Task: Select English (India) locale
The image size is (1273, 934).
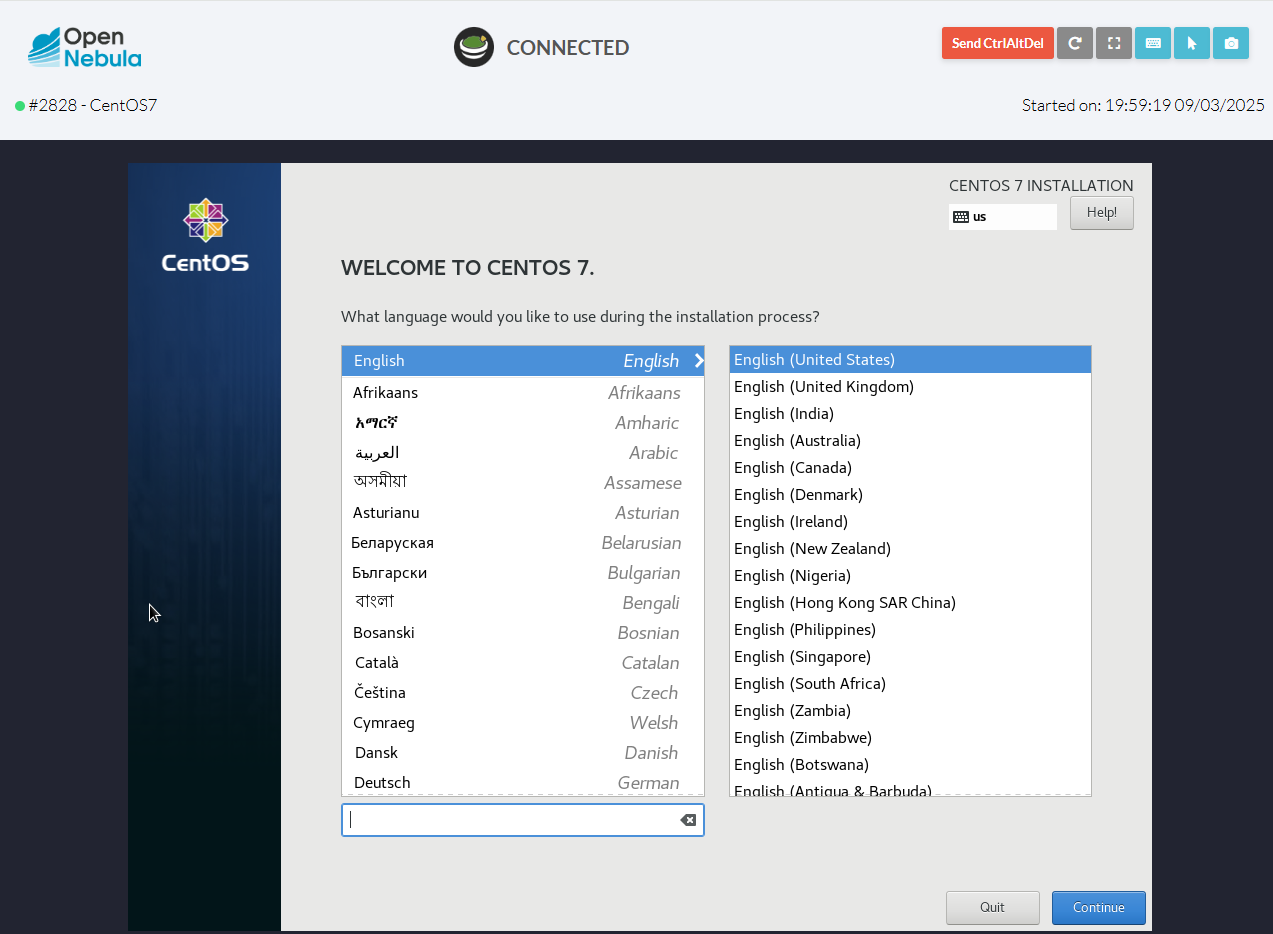Action: tap(910, 414)
